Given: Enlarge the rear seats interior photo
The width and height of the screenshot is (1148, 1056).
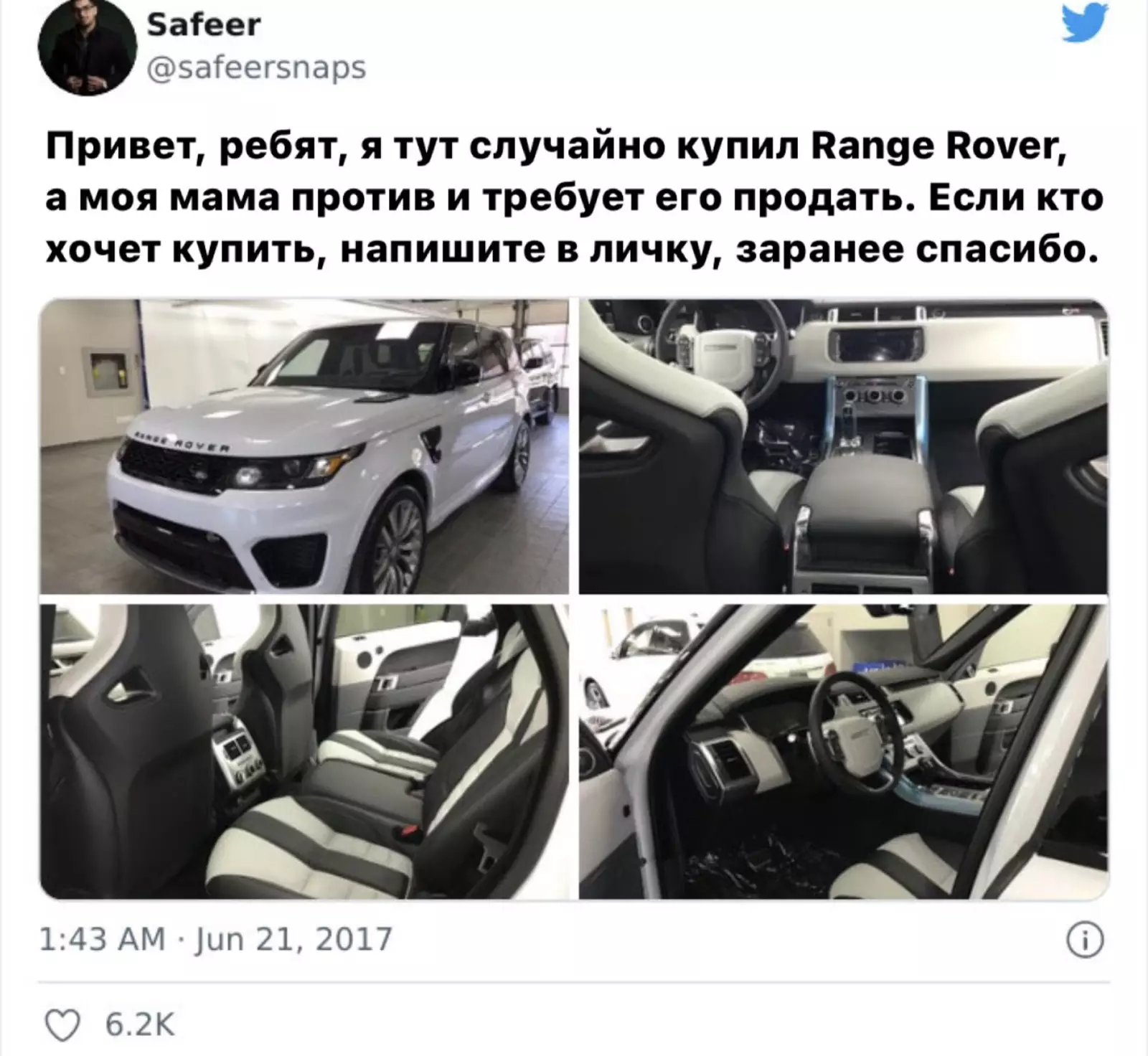Looking at the screenshot, I should (304, 752).
